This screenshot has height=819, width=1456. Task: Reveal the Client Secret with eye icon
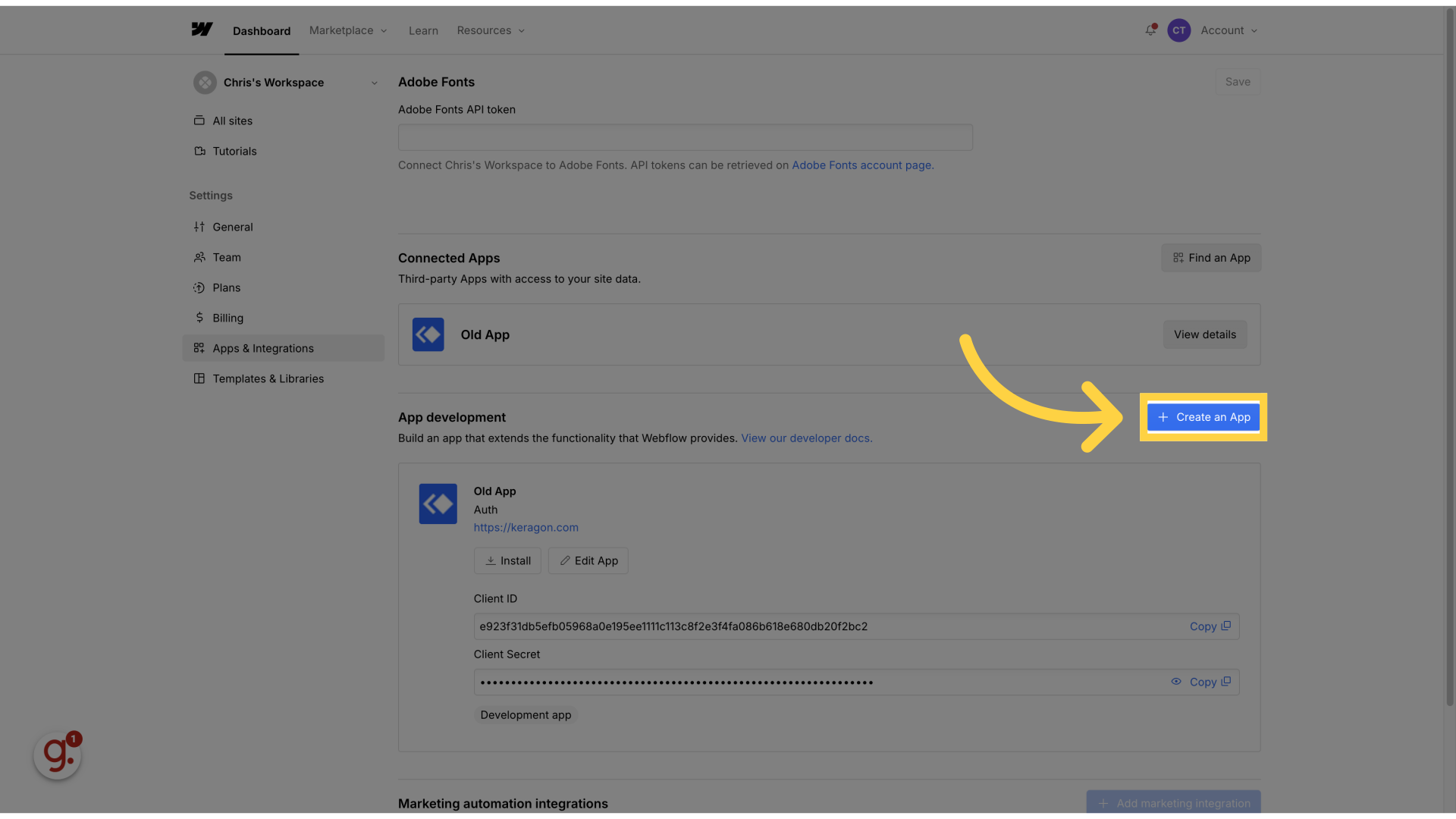click(x=1176, y=682)
